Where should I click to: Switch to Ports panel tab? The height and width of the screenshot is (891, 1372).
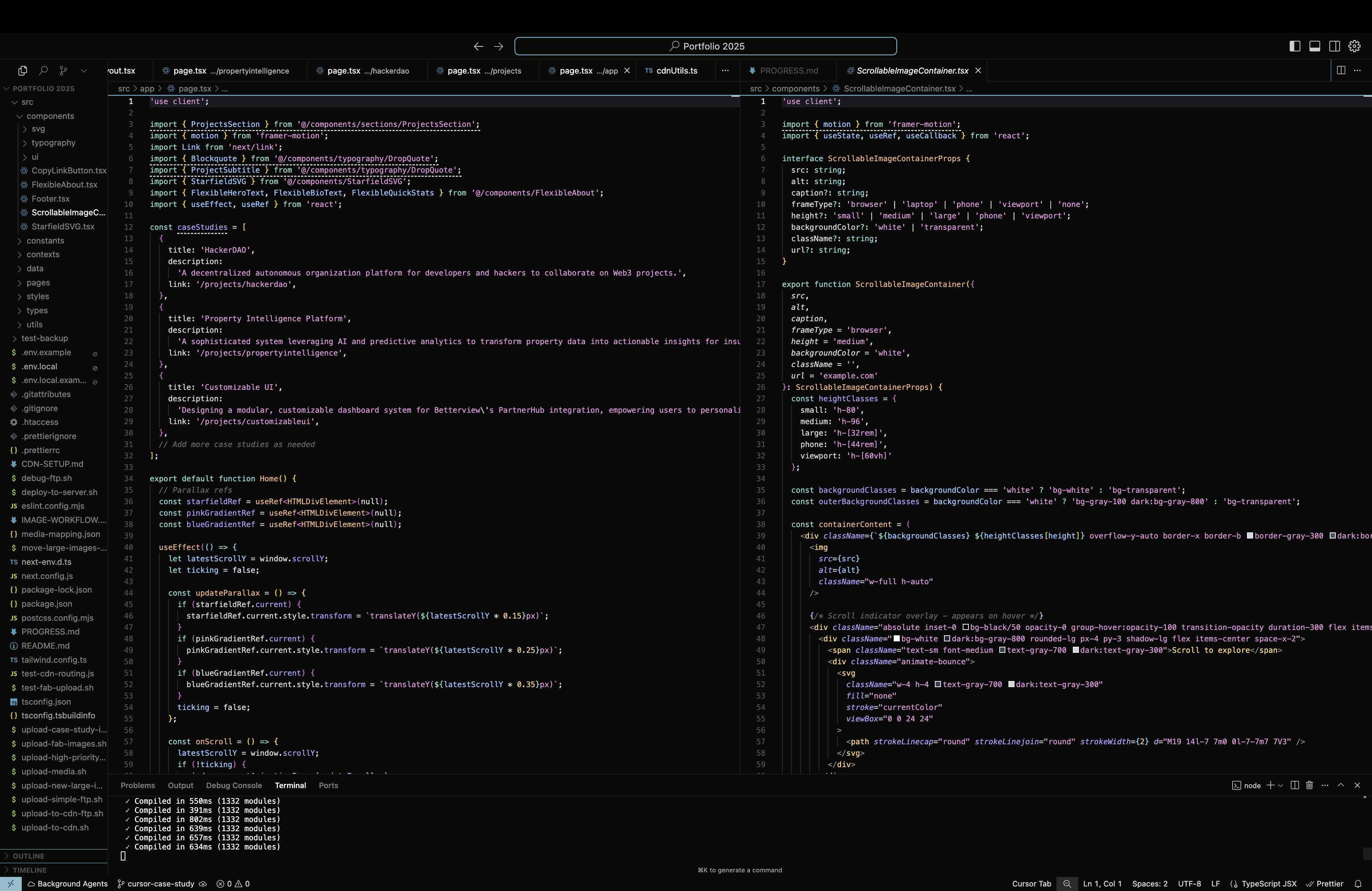[329, 785]
